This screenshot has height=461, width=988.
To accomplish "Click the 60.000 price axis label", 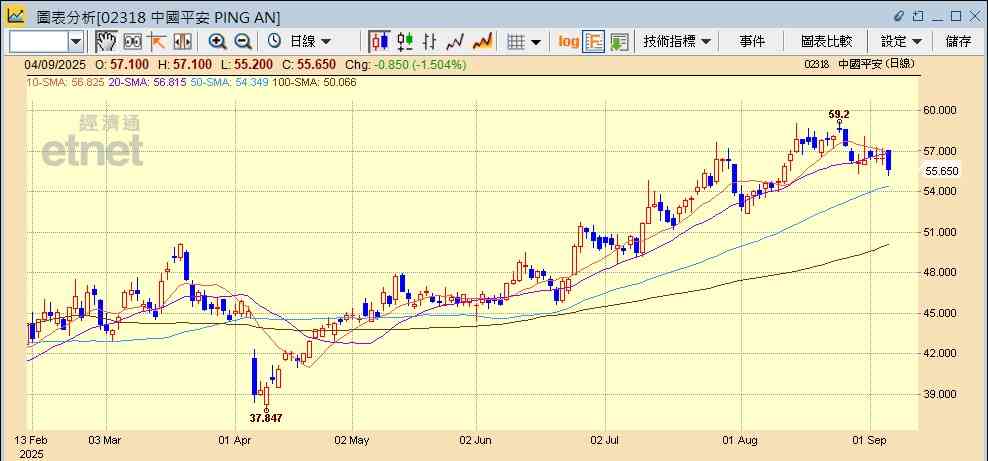I will [939, 110].
